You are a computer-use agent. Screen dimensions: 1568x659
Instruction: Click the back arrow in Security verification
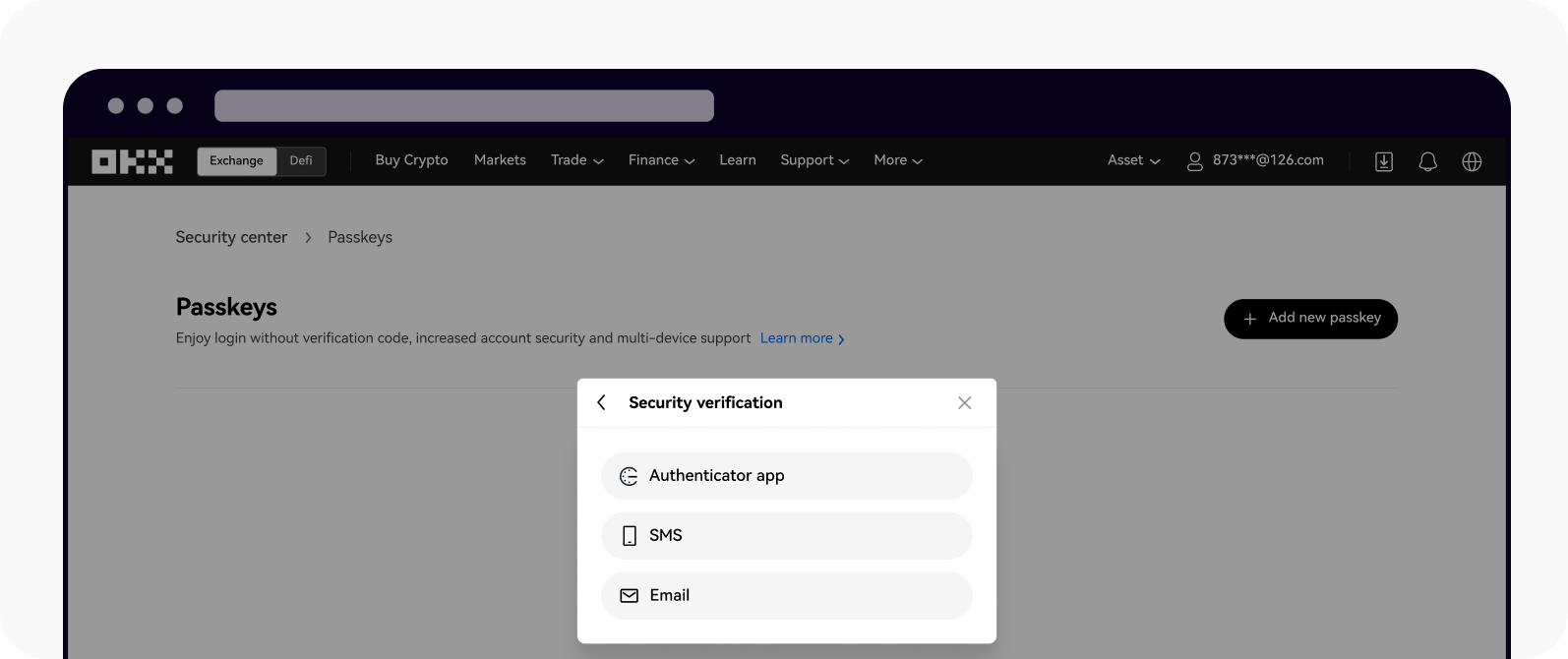[601, 402]
